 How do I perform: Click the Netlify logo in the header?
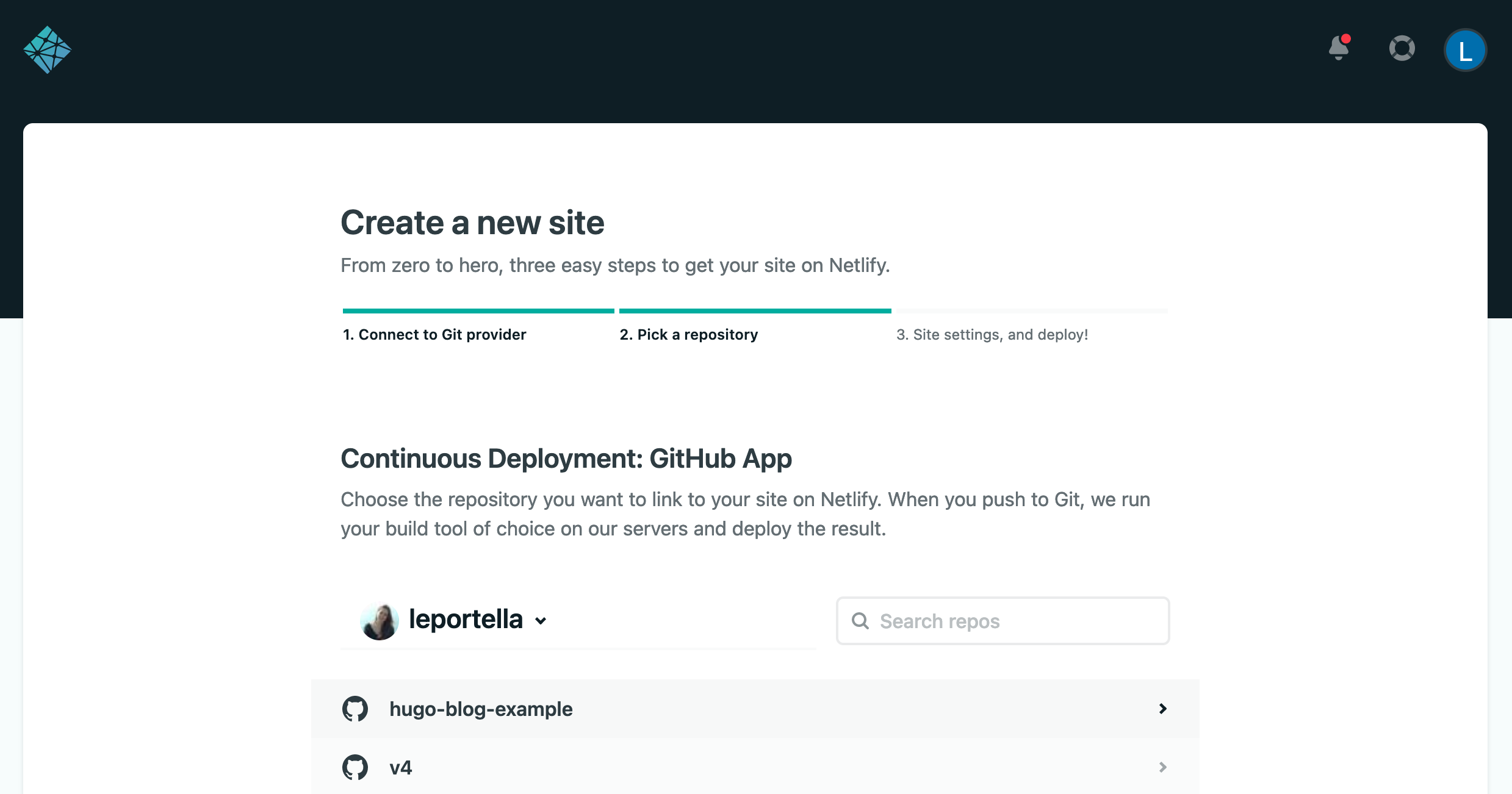[47, 50]
